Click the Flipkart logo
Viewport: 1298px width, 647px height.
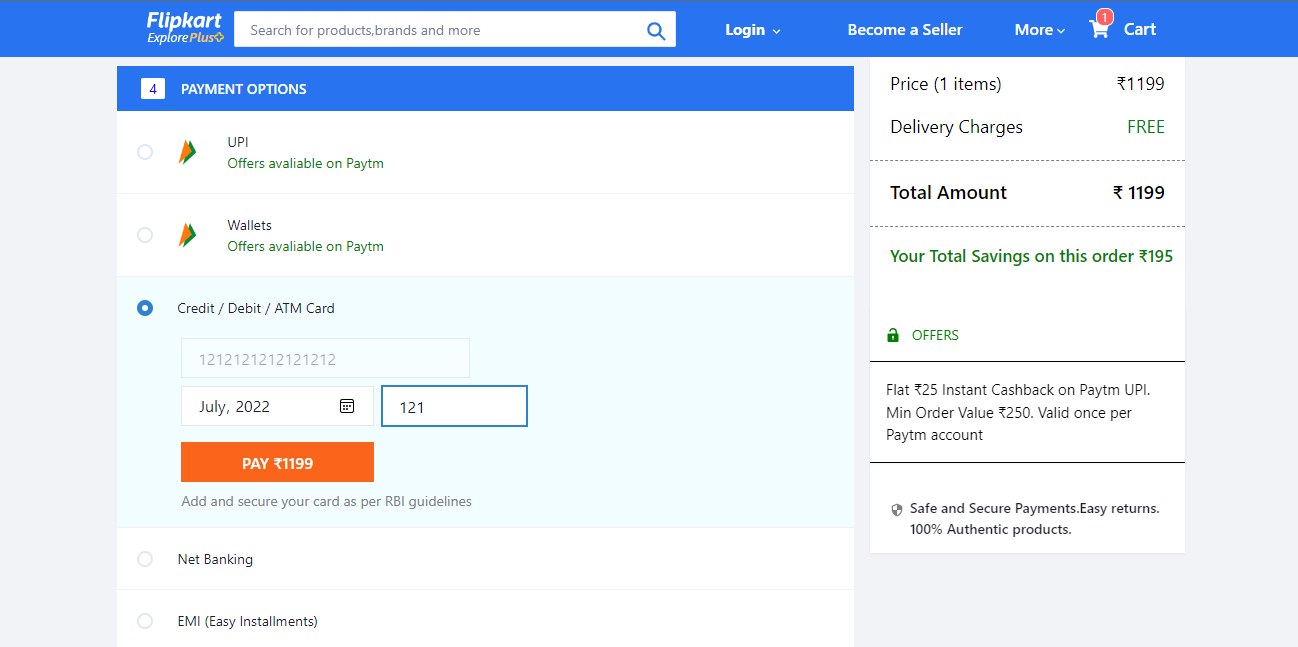(x=184, y=20)
